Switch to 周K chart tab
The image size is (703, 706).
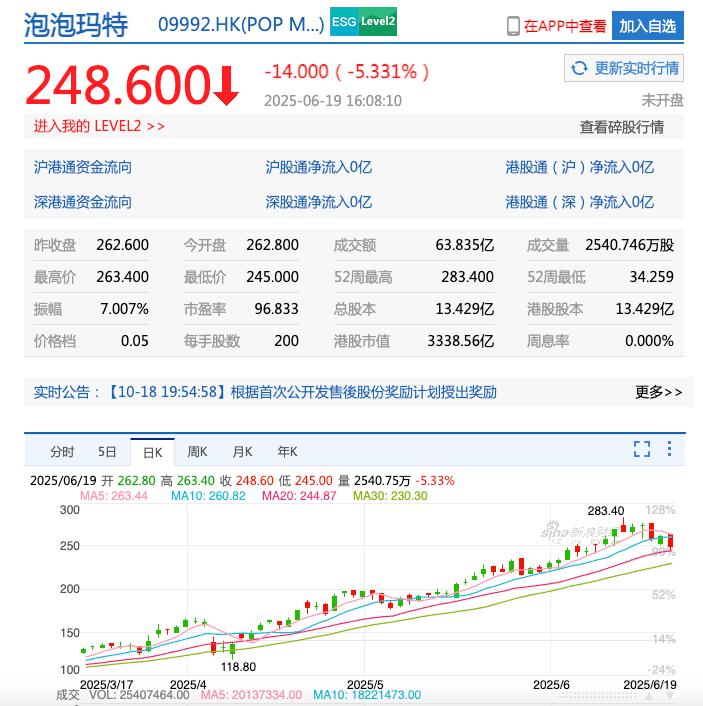(x=197, y=452)
